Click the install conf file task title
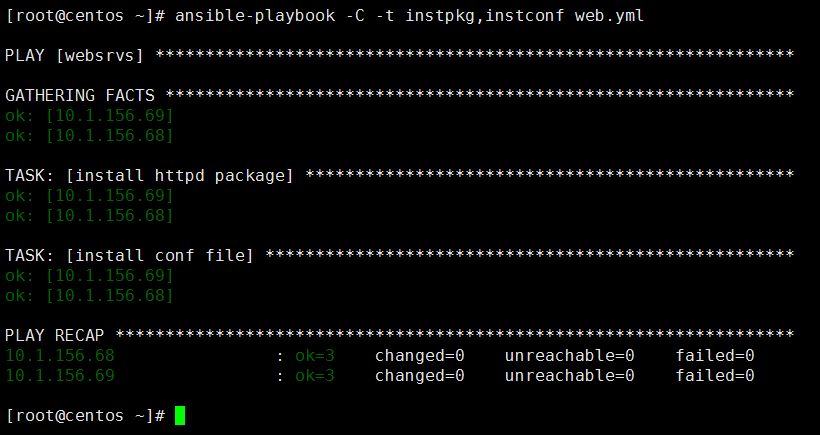This screenshot has height=435, width=820. click(160, 256)
